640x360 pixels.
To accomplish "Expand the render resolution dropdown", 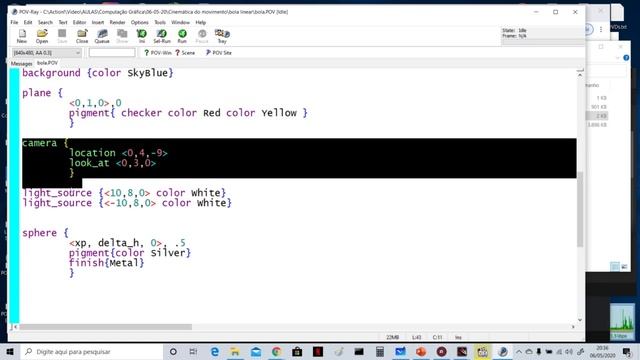I will point(78,53).
